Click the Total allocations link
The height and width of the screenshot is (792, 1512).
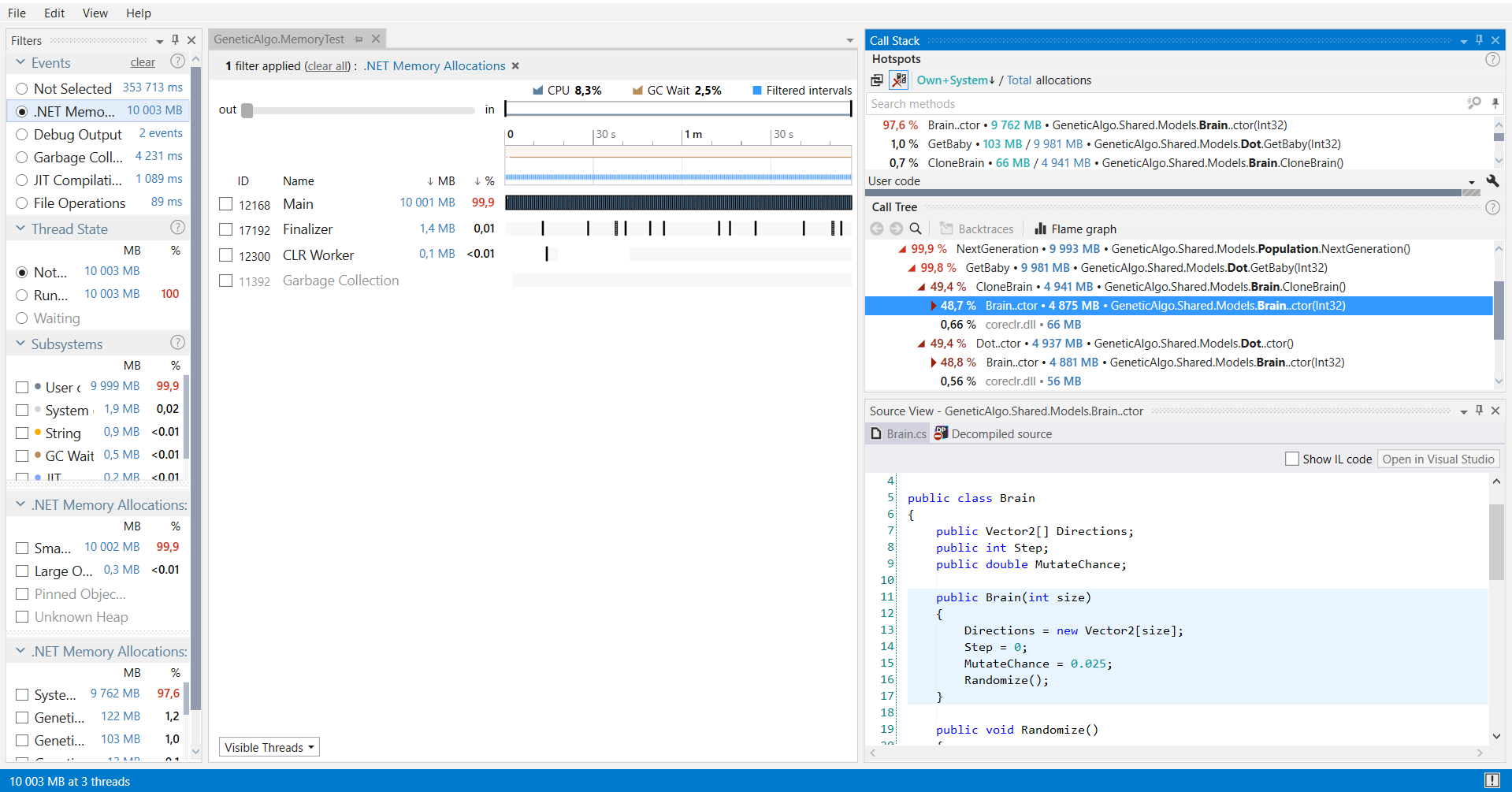point(1019,80)
